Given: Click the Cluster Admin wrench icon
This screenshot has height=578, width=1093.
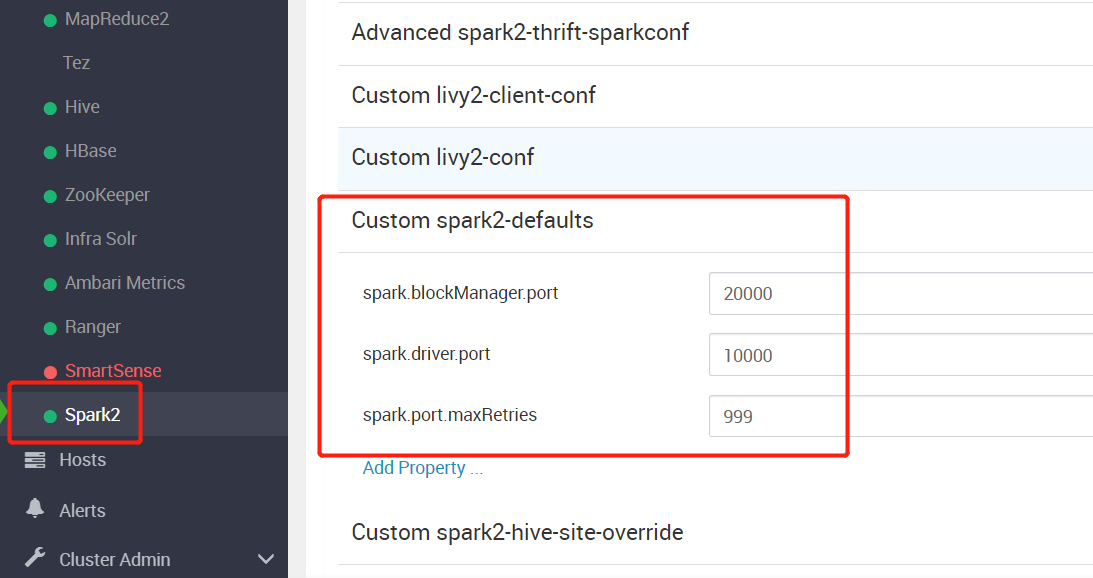Looking at the screenshot, I should 35,558.
